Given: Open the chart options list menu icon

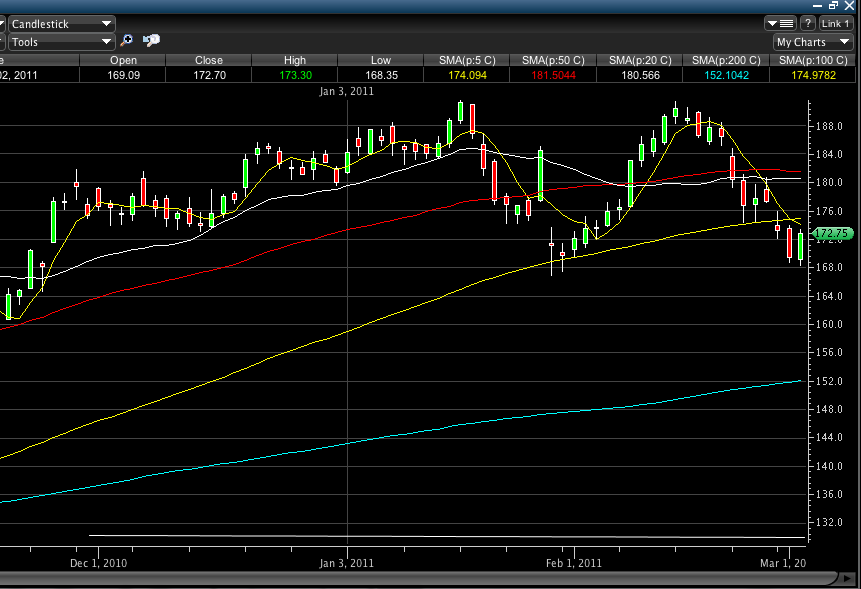Looking at the screenshot, I should pyautogui.click(x=780, y=23).
